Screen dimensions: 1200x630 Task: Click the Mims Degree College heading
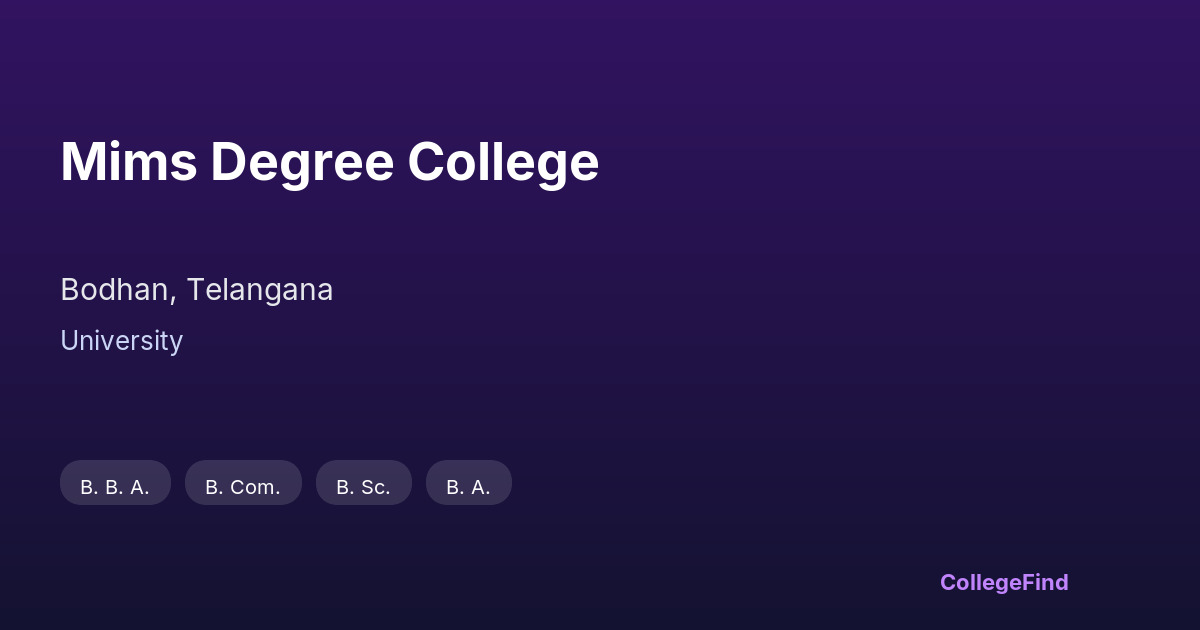click(x=329, y=162)
